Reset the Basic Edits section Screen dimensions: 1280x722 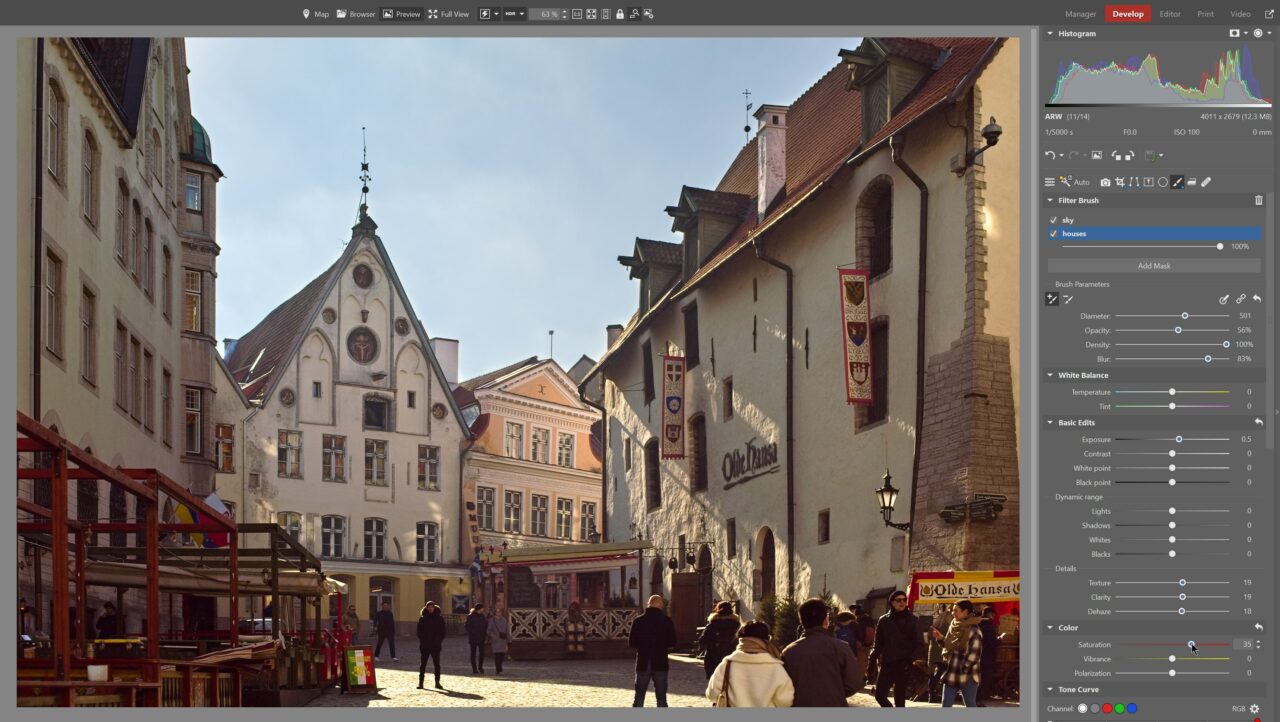tap(1259, 422)
